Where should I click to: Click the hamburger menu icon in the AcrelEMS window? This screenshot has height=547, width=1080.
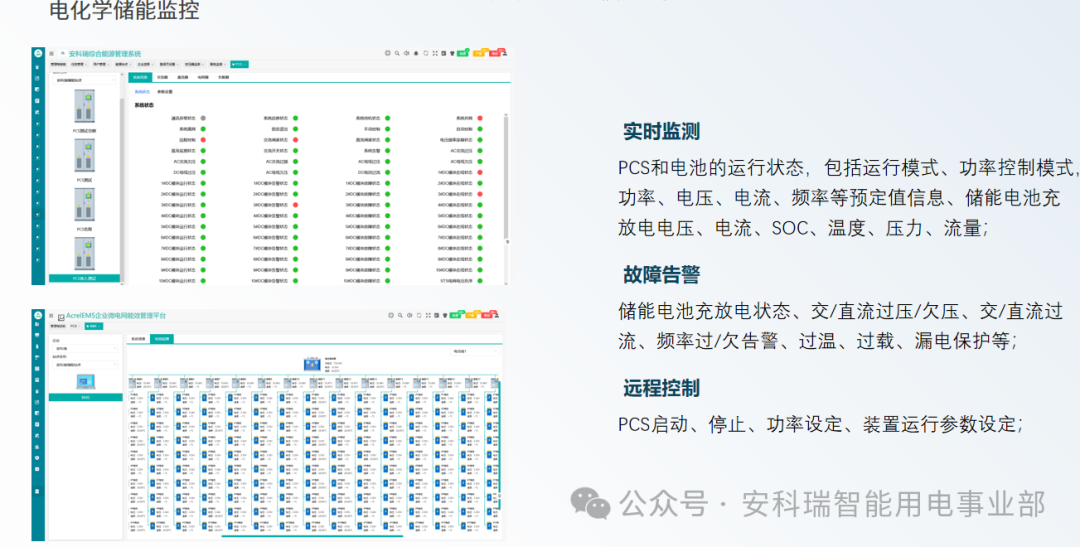tap(51, 316)
